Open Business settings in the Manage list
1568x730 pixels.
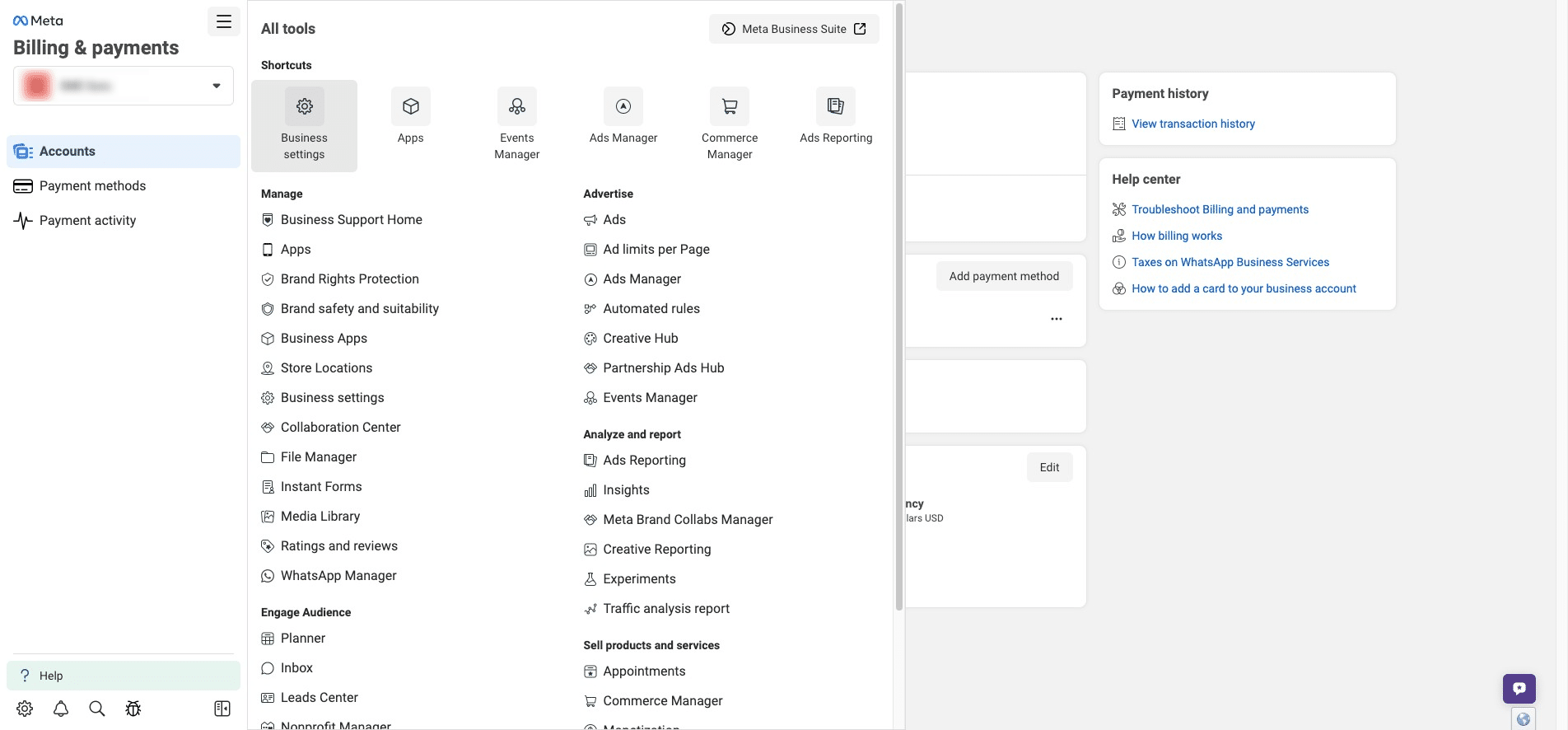(x=322, y=398)
